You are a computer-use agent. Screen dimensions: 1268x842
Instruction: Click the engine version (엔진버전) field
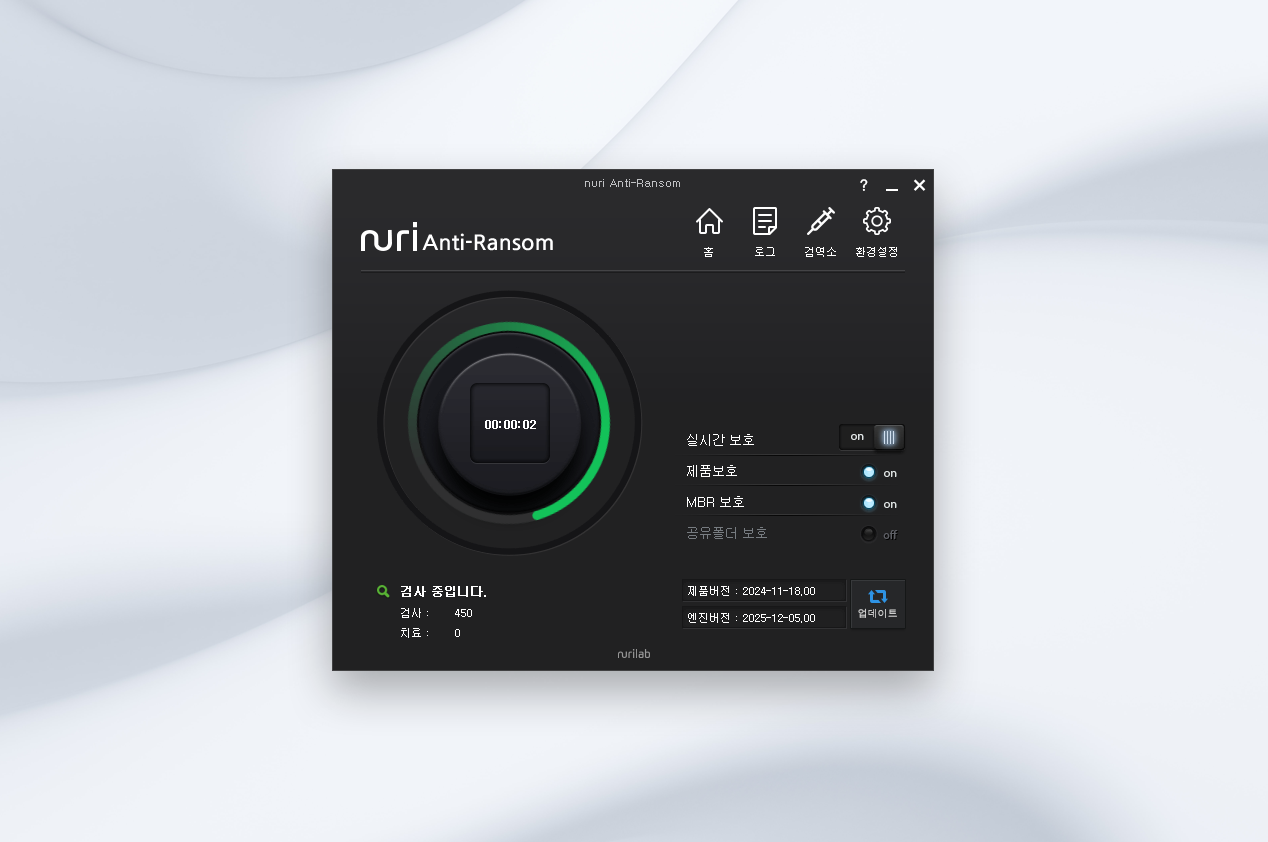(764, 618)
